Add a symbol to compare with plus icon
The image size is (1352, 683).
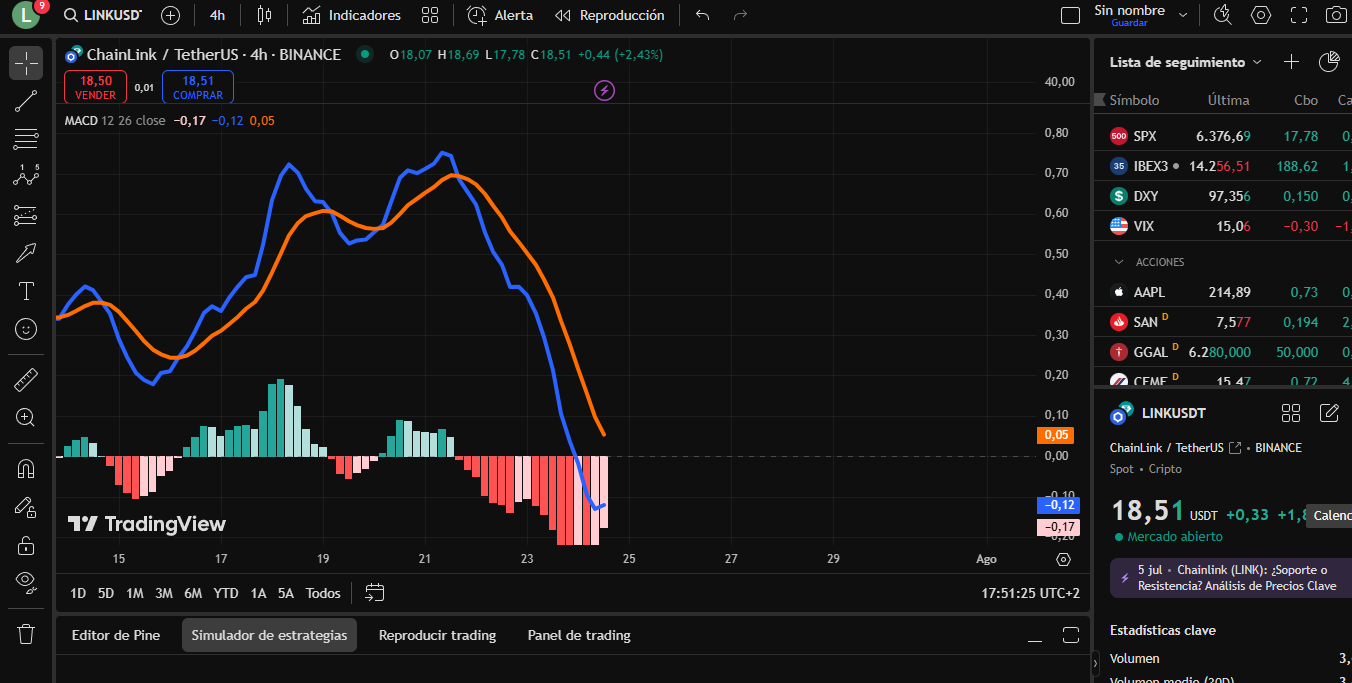pos(171,15)
